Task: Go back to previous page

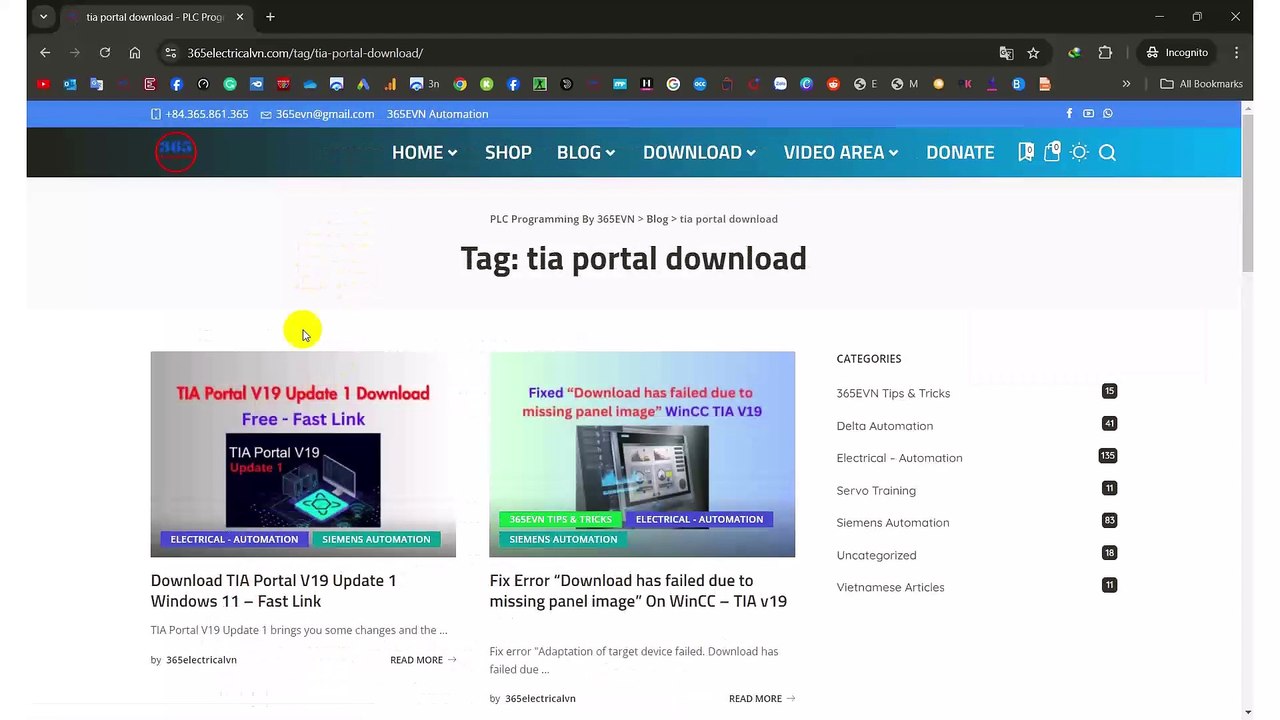Action: [45, 53]
